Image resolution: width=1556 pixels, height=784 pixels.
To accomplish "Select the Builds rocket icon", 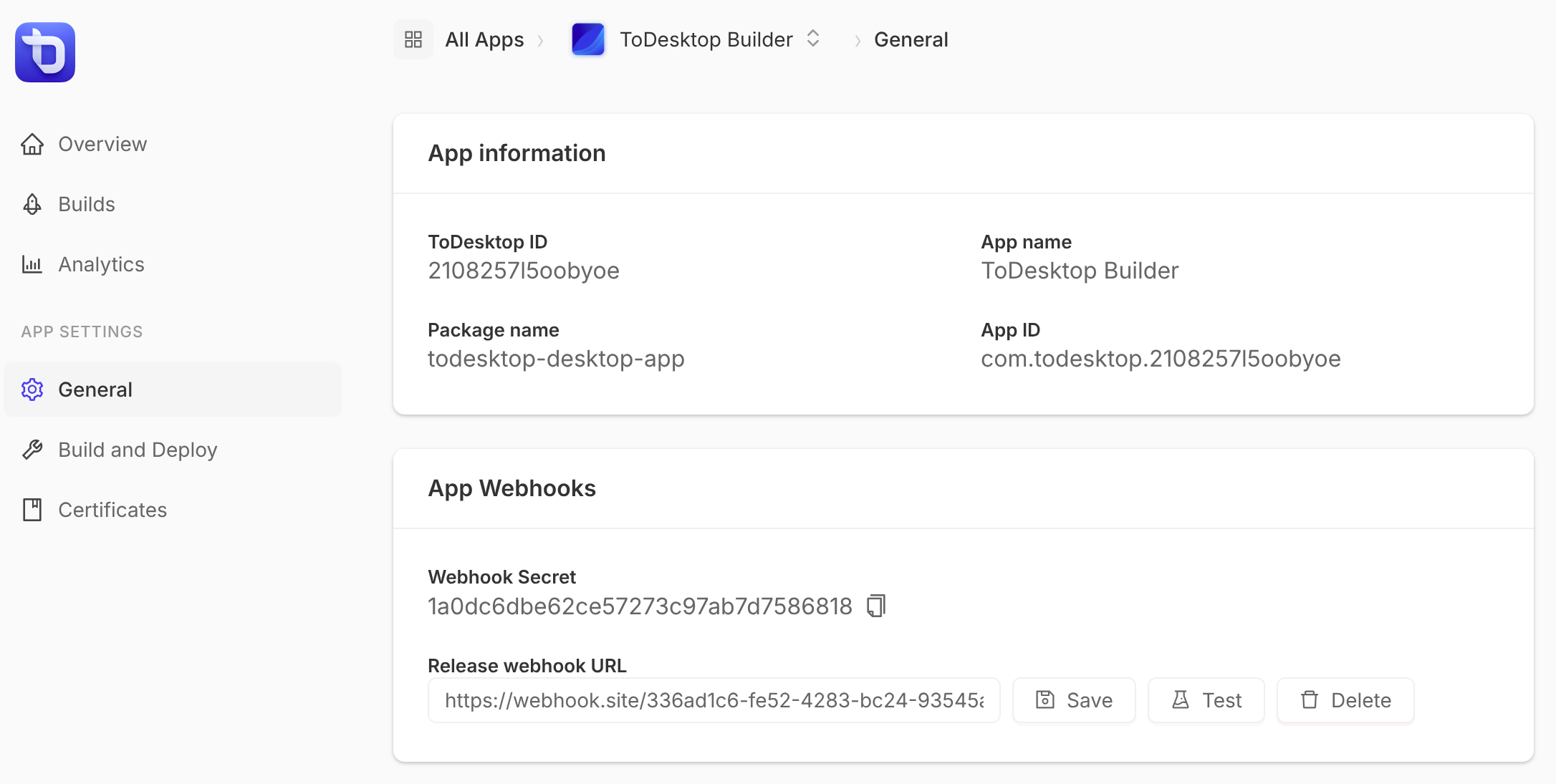I will 32,204.
